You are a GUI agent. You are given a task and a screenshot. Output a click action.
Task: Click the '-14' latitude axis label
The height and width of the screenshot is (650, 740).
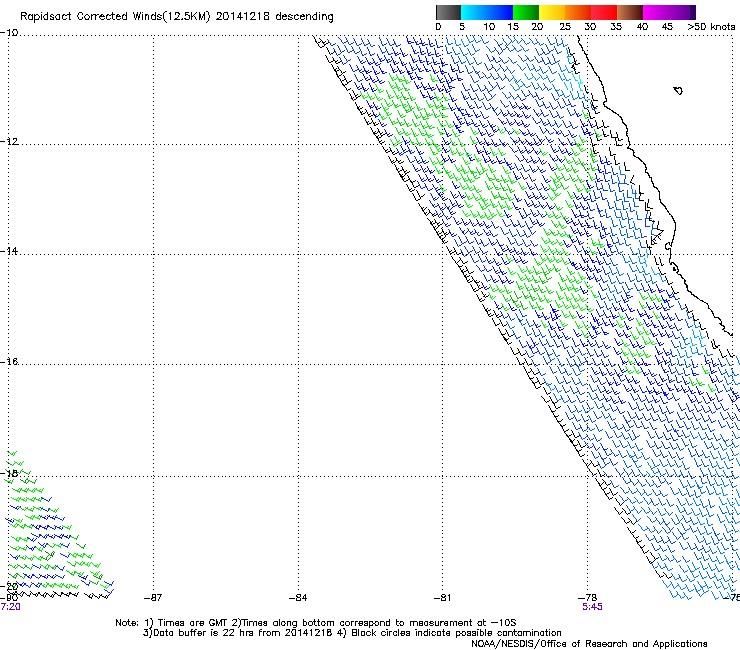pyautogui.click(x=9, y=251)
